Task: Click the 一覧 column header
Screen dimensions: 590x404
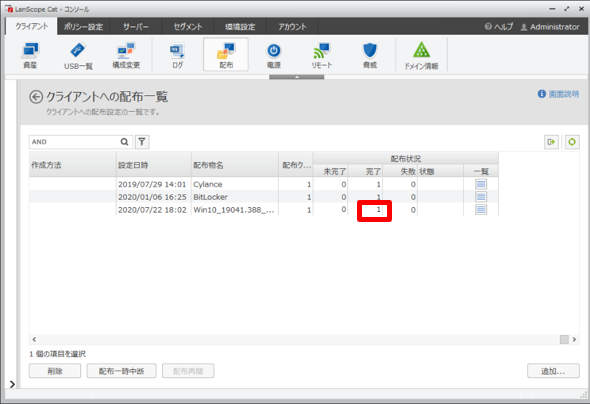Action: pyautogui.click(x=481, y=172)
